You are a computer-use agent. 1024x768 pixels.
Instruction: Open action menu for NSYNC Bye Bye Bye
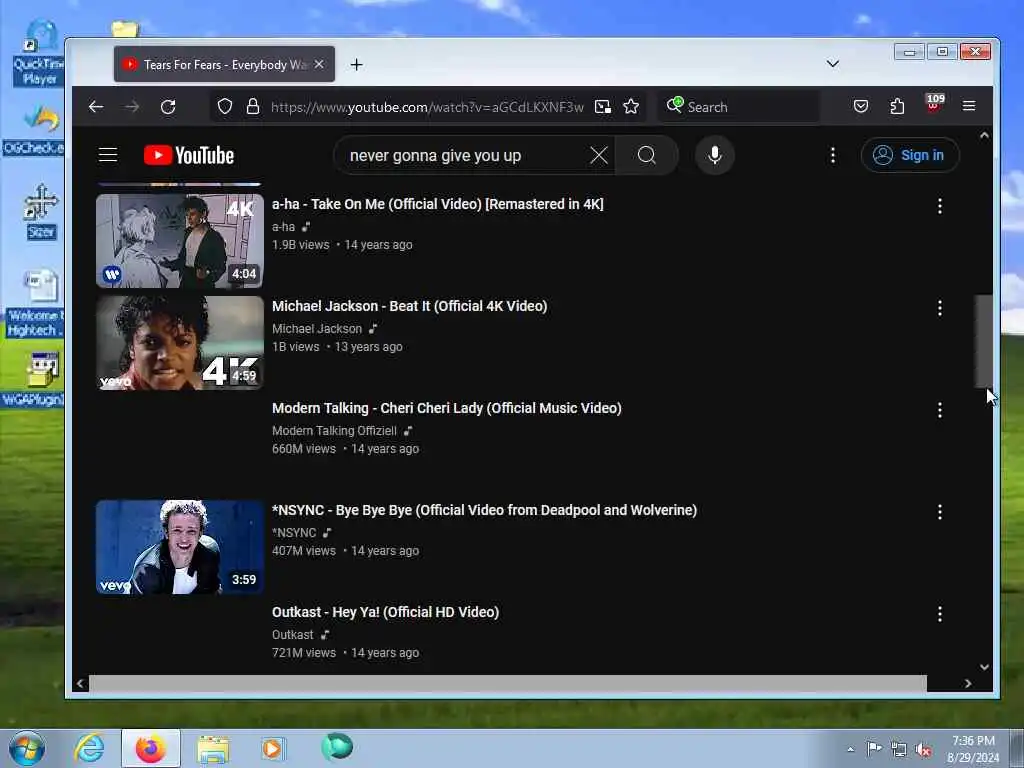coord(939,512)
